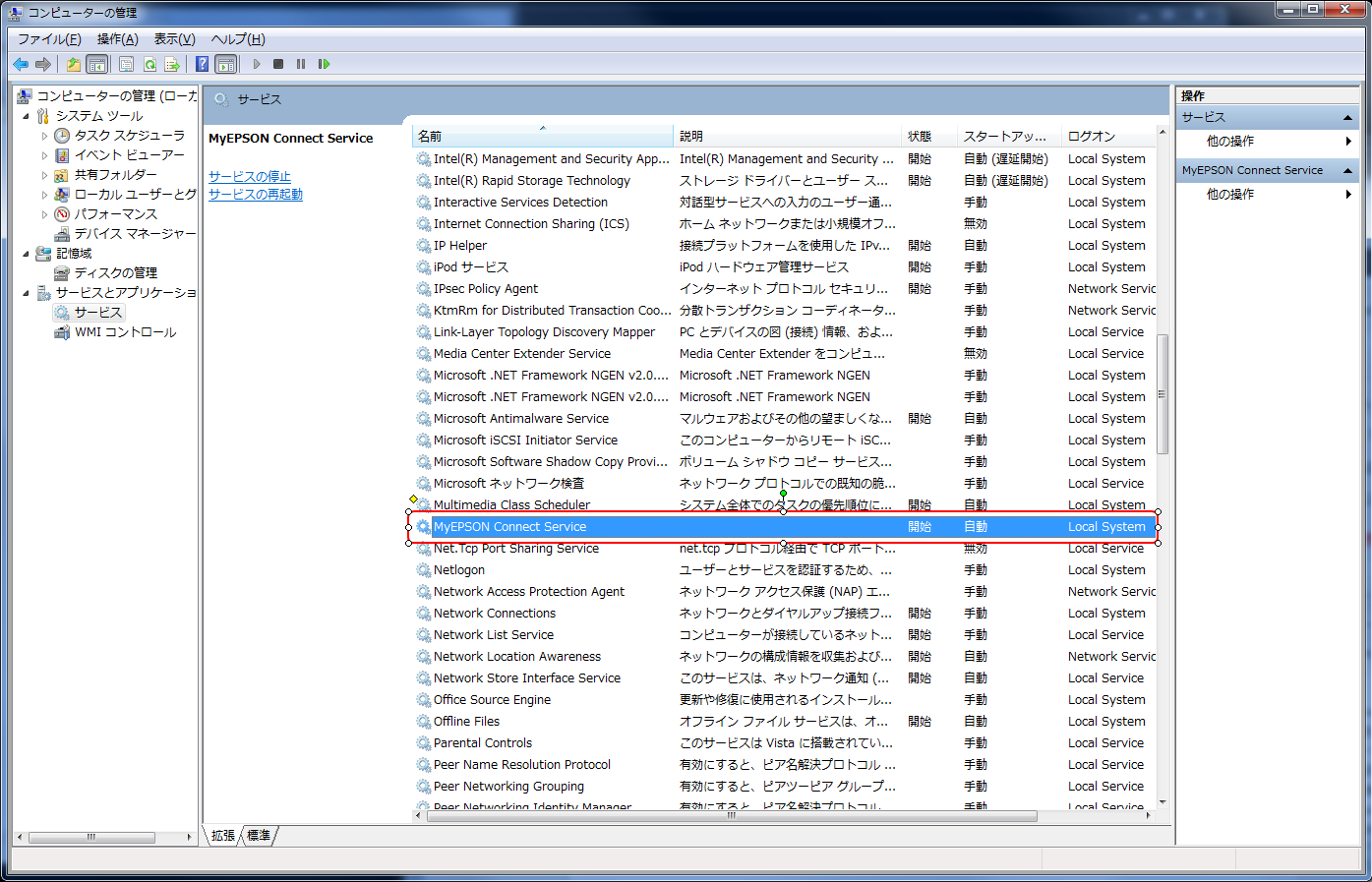Select the Netlogon service row
The image size is (1372, 882).
(x=784, y=569)
